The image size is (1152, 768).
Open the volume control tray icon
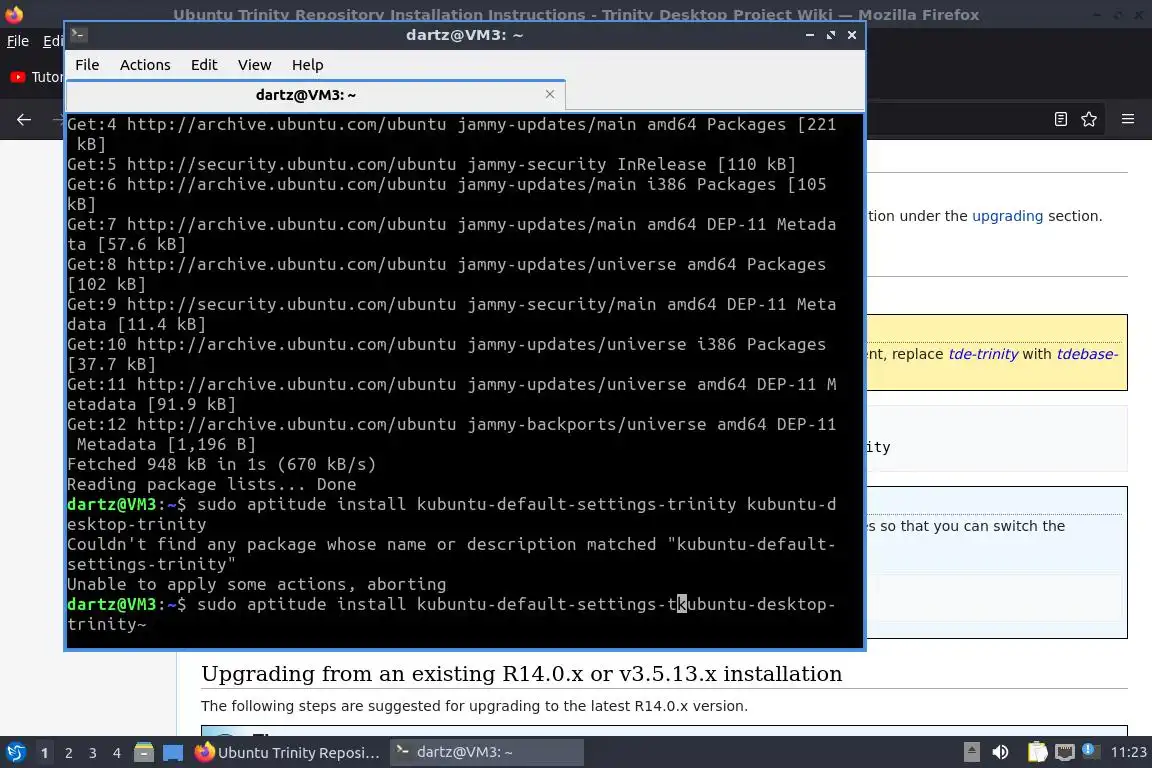point(1001,752)
